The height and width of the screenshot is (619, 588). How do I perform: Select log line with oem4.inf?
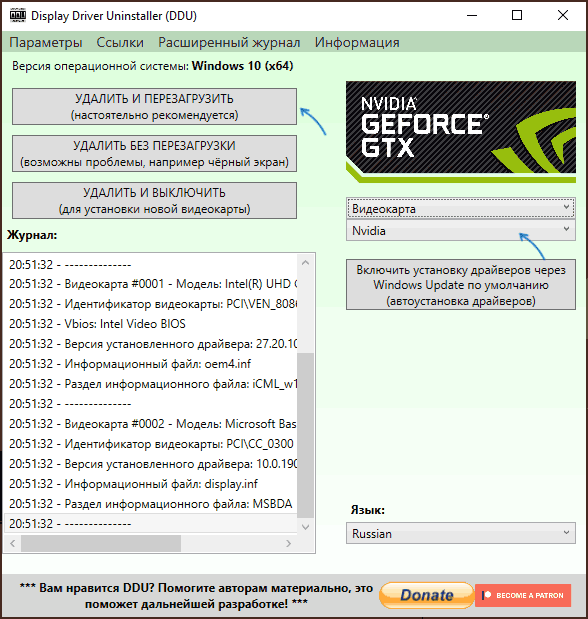point(150,364)
